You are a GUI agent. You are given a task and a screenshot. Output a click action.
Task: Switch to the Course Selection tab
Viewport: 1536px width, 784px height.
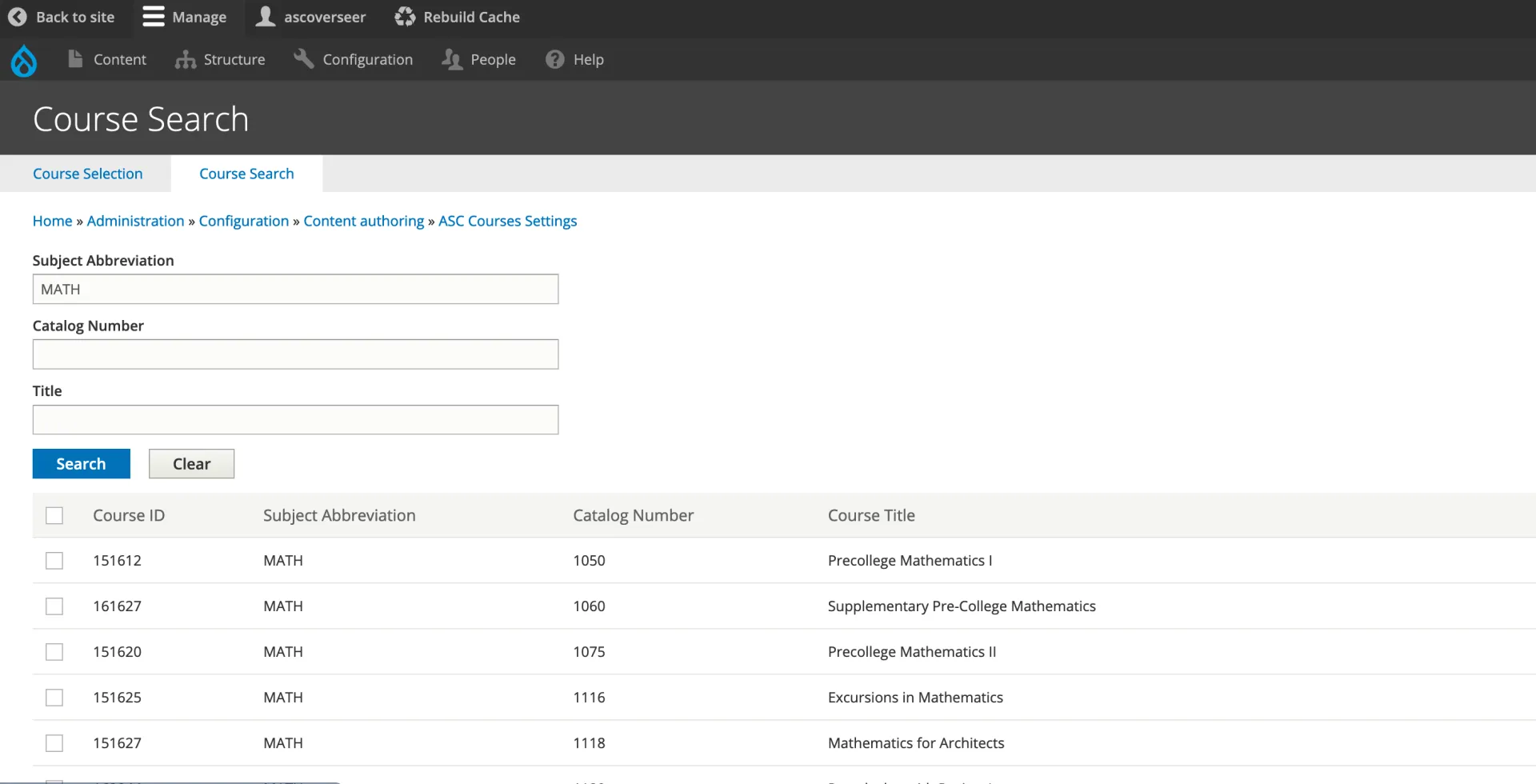(x=87, y=174)
